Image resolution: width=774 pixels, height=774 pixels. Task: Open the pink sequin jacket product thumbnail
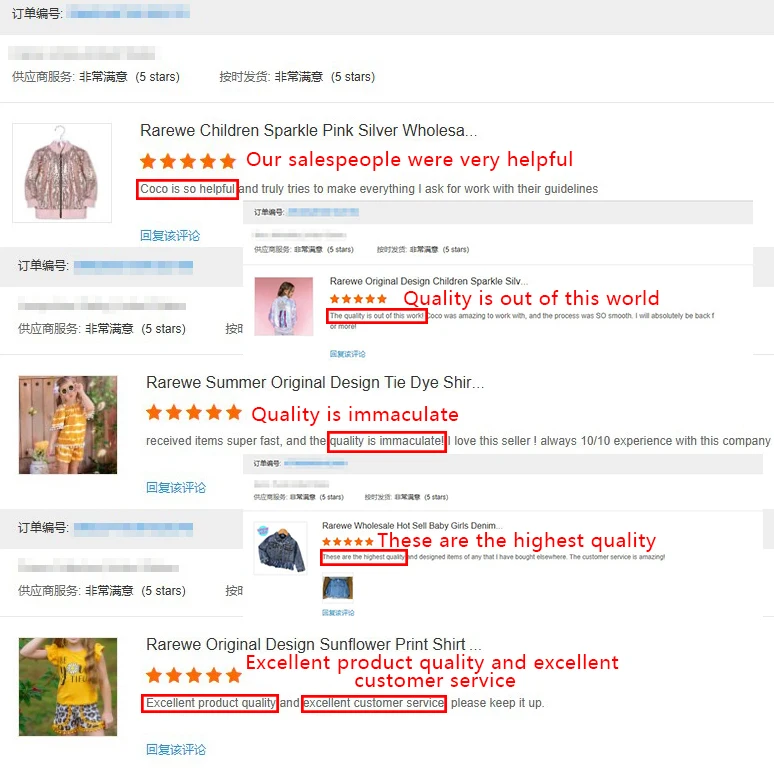click(62, 173)
